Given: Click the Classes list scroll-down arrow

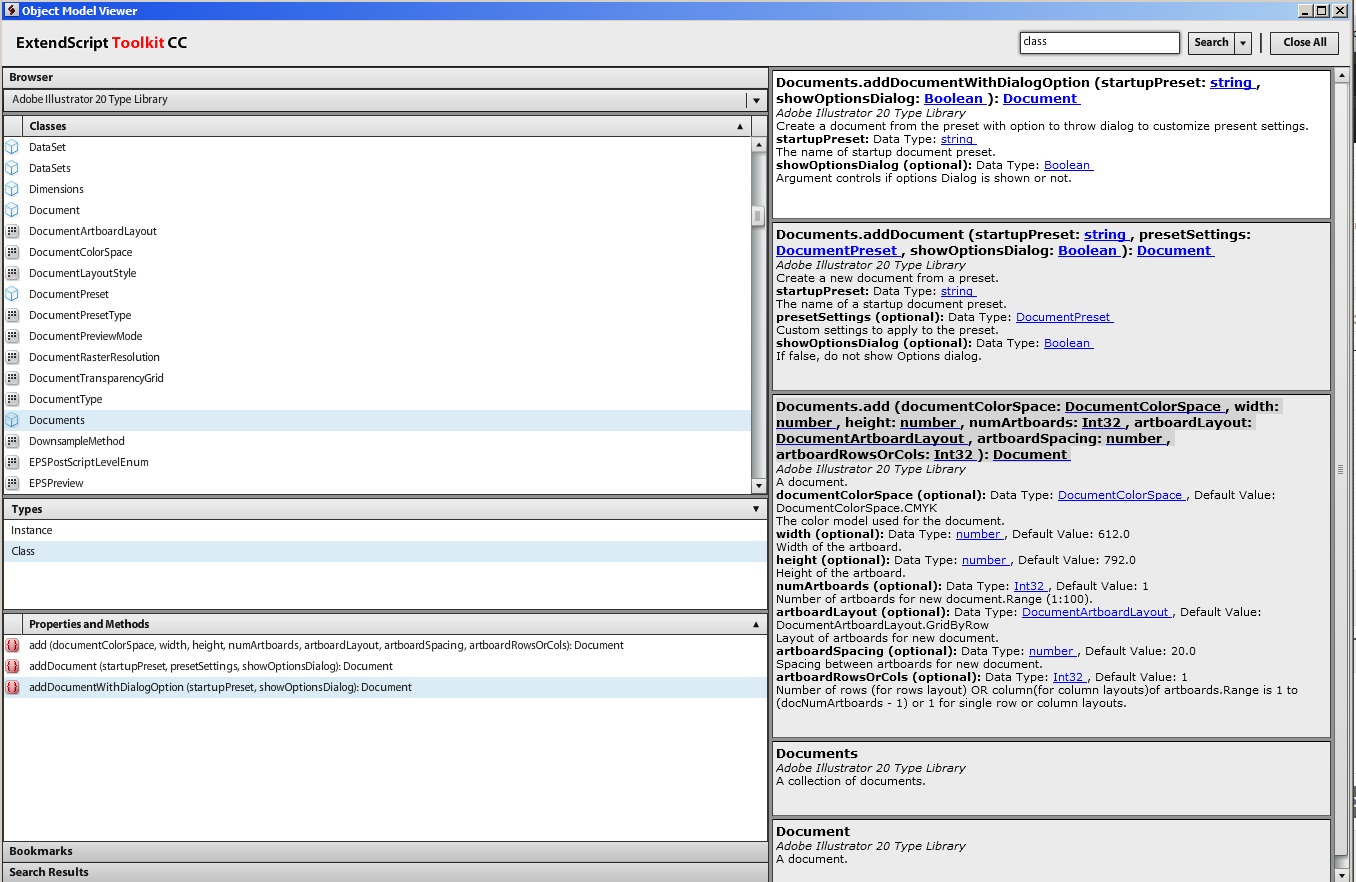Looking at the screenshot, I should [x=758, y=486].
